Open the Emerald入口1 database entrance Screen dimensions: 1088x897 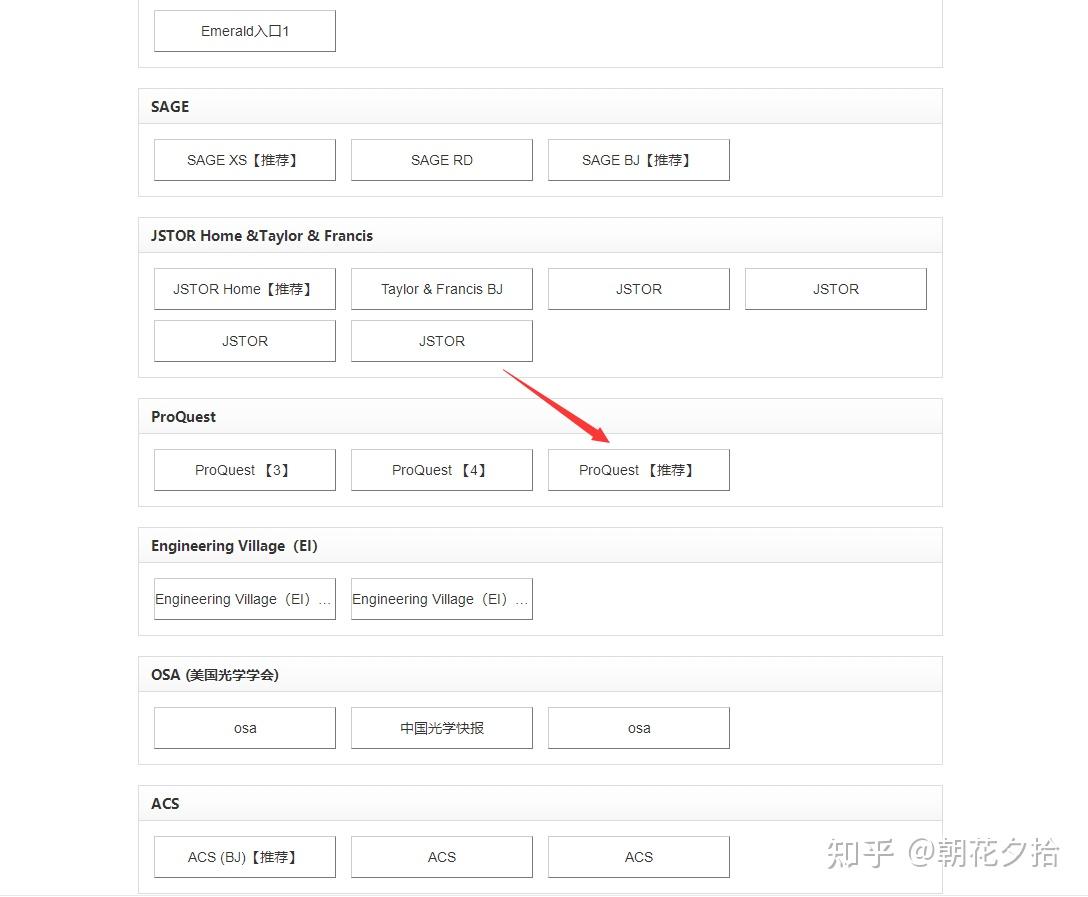pyautogui.click(x=244, y=31)
